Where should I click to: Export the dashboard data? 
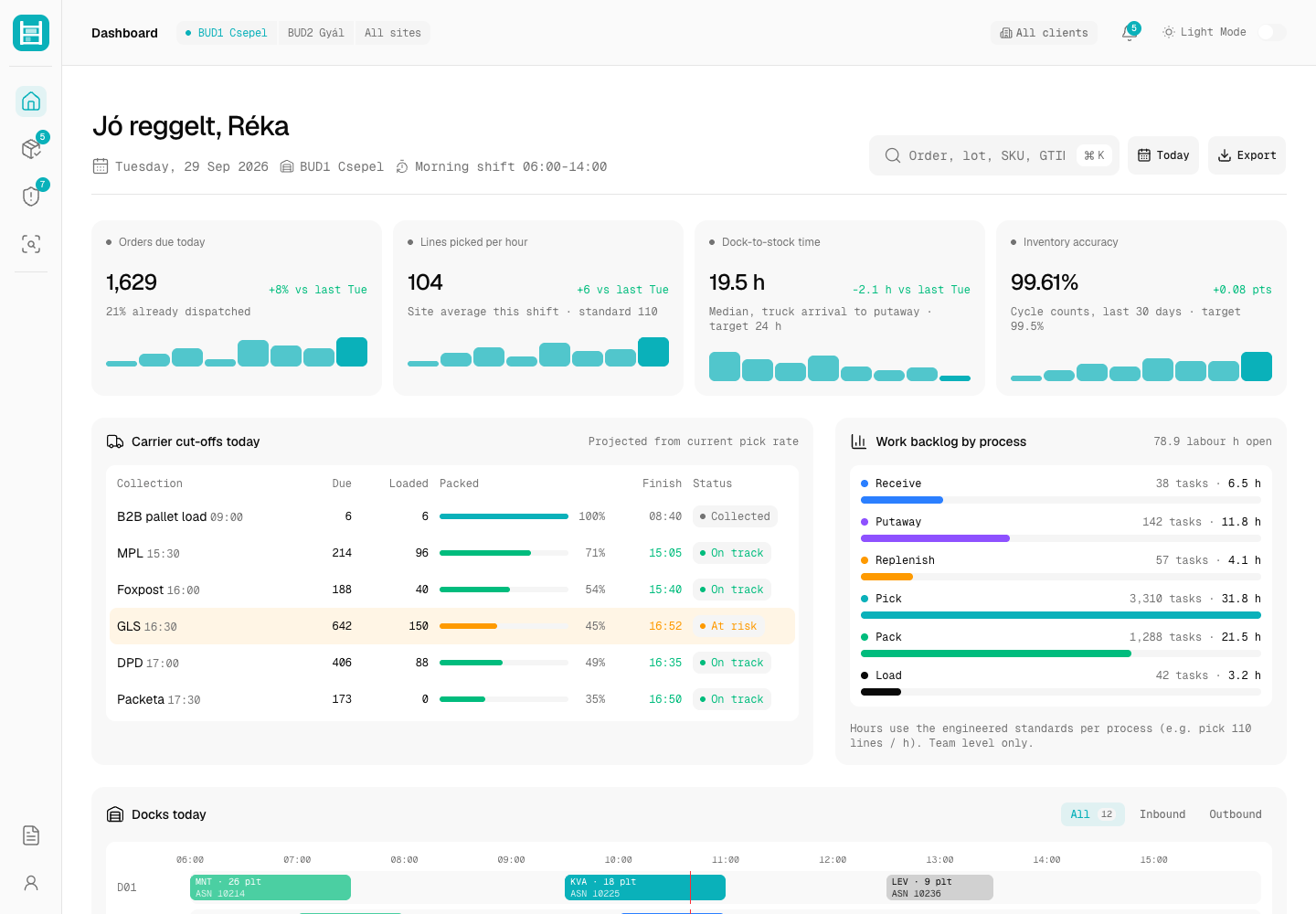[1247, 155]
